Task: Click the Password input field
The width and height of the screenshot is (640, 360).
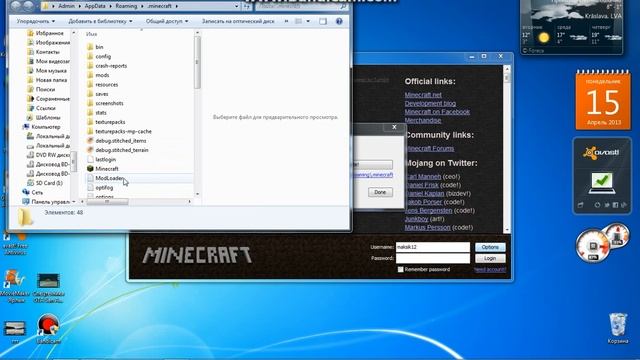Action: point(433,258)
